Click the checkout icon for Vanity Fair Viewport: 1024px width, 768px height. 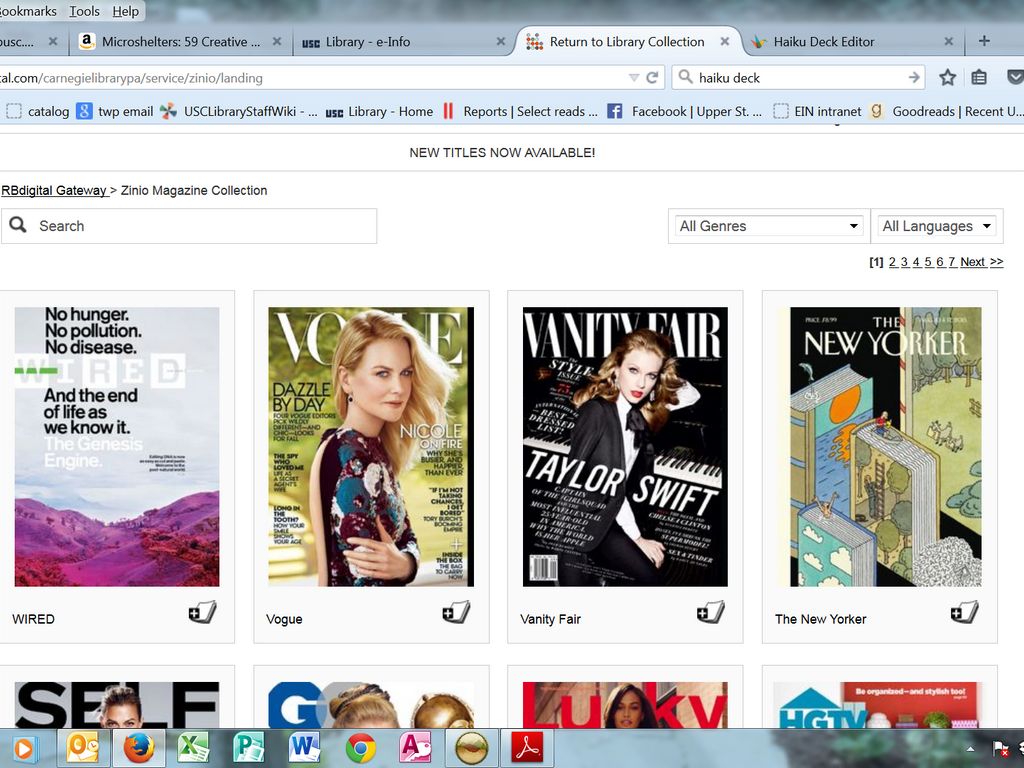[x=711, y=613]
